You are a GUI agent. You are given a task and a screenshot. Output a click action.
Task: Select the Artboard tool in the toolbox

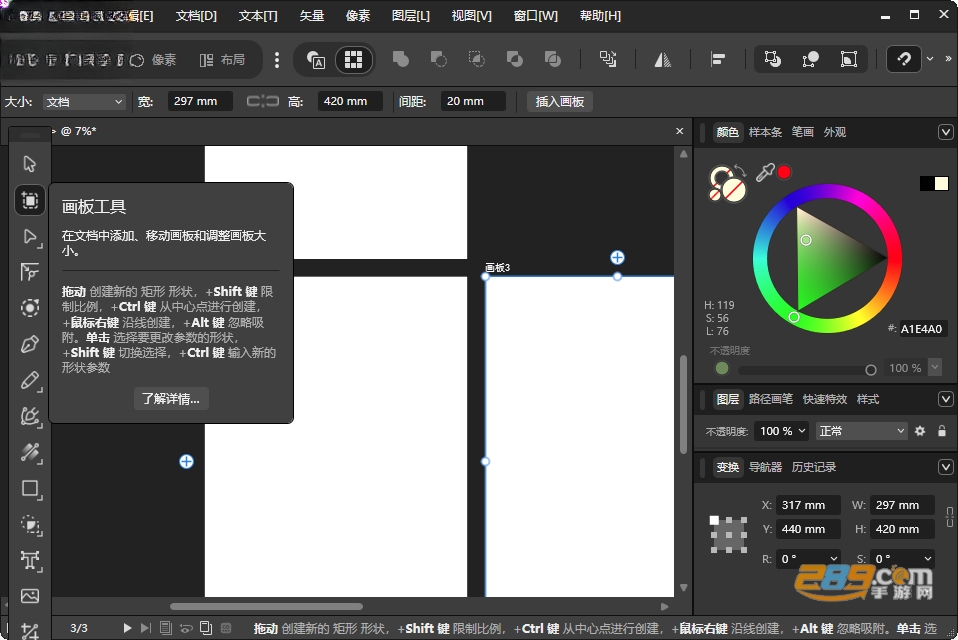29,200
